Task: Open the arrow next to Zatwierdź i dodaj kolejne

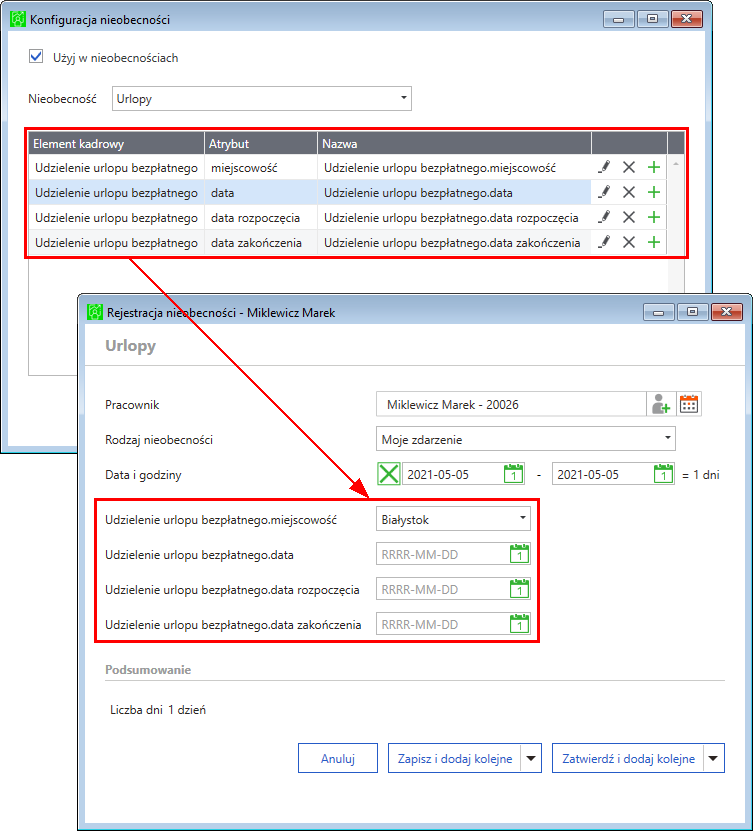Action: pyautogui.click(x=713, y=758)
